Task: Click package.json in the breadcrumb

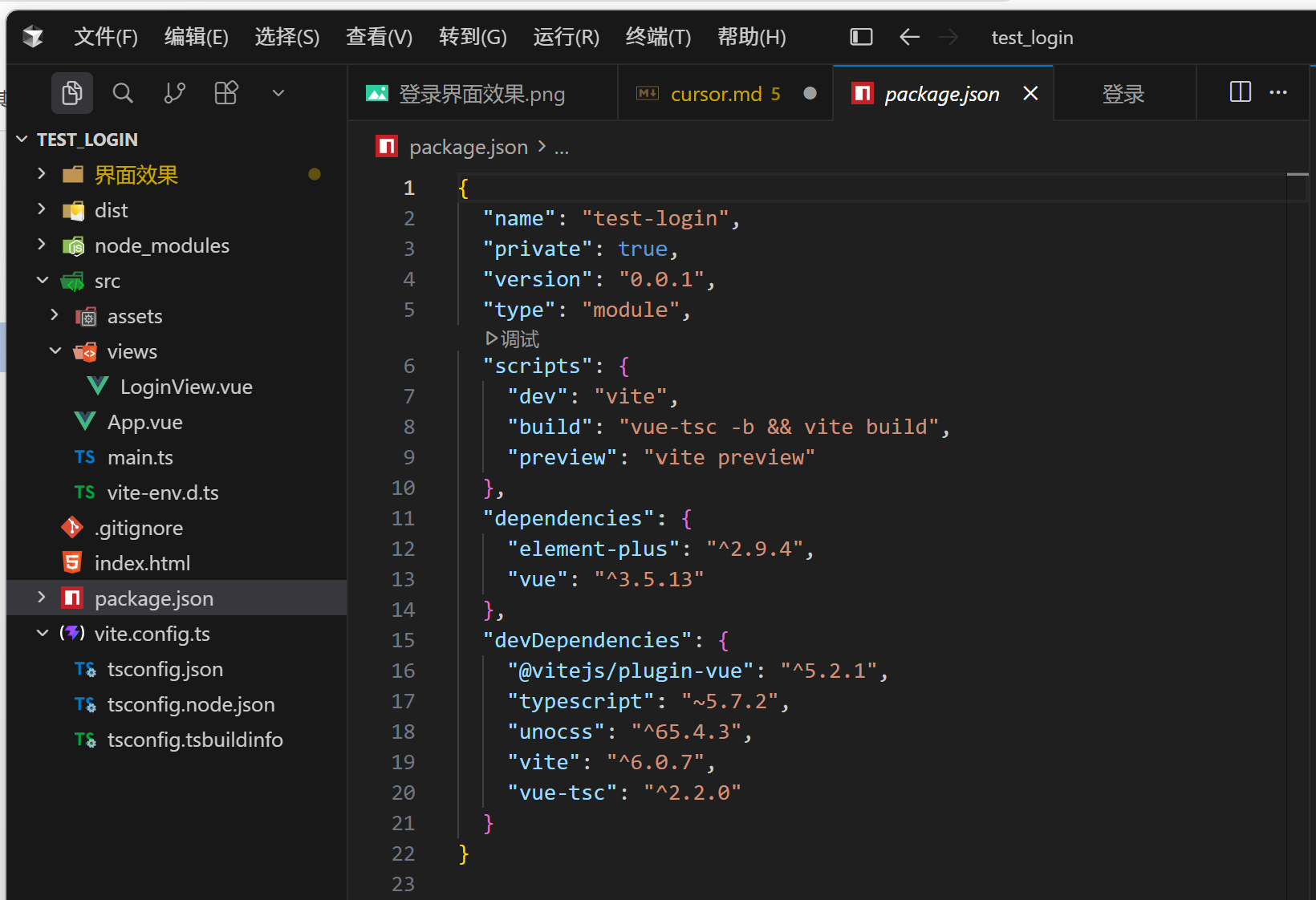Action: tap(469, 147)
